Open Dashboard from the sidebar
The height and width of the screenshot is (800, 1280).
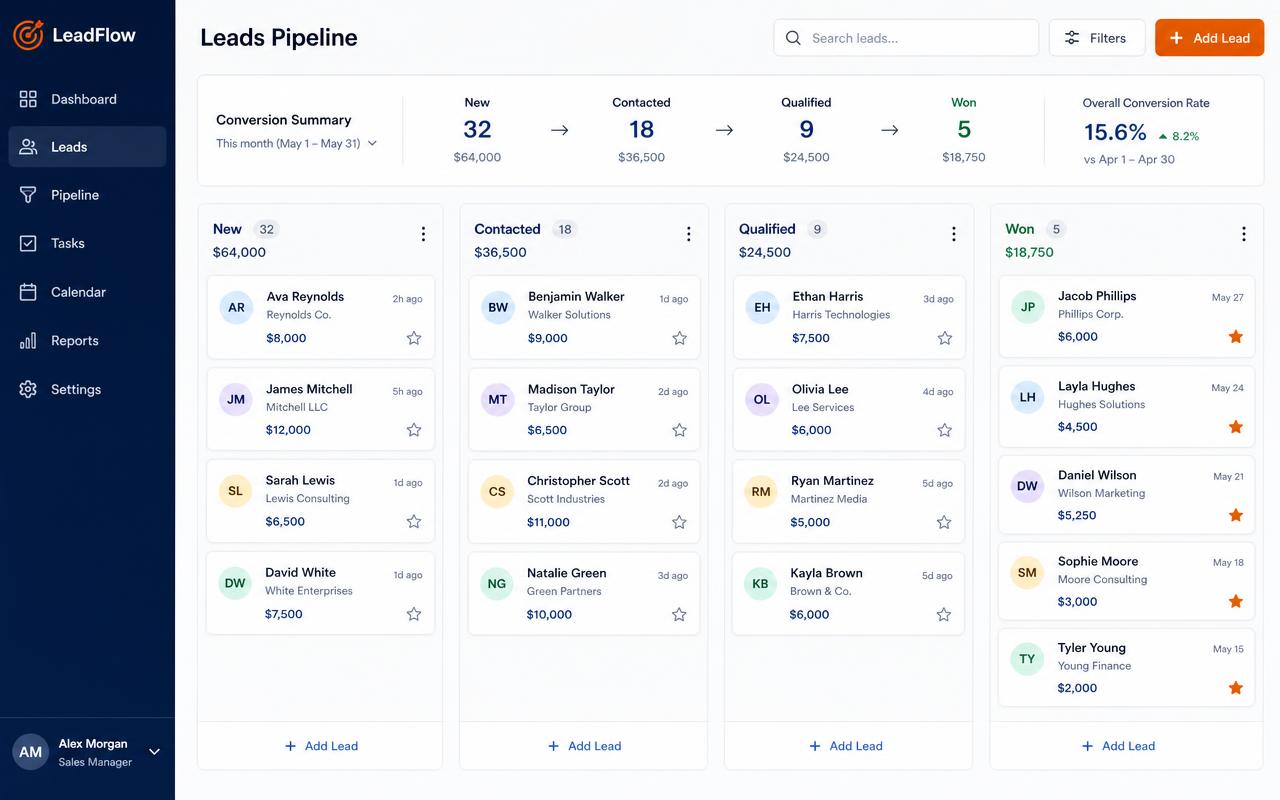pos(87,99)
